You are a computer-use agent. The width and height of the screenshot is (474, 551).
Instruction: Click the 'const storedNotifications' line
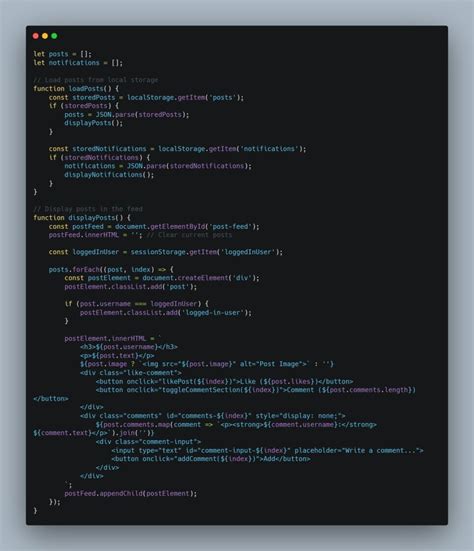tap(177, 149)
